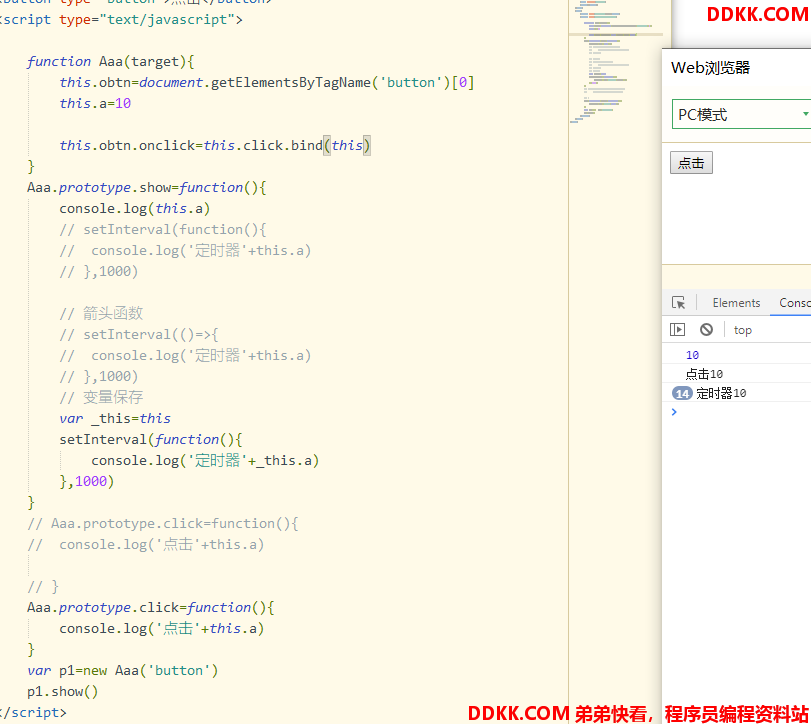811x724 pixels.
Task: Click the onclick bind(this) line
Action: [215, 145]
